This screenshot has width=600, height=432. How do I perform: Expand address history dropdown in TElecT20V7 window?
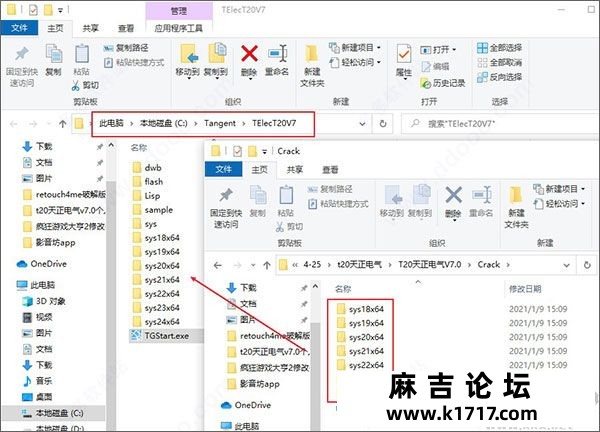(x=362, y=124)
